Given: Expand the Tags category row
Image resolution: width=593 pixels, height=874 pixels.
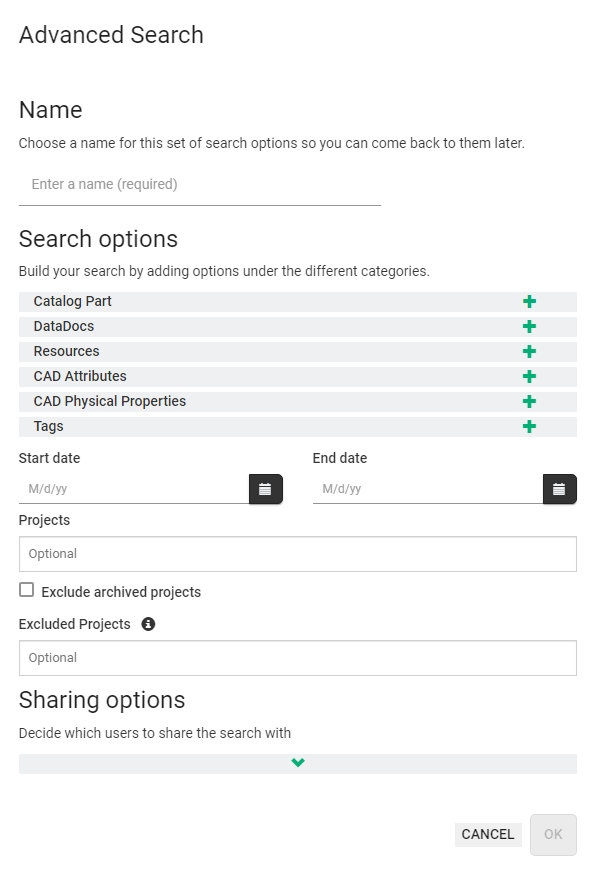Looking at the screenshot, I should [x=298, y=427].
